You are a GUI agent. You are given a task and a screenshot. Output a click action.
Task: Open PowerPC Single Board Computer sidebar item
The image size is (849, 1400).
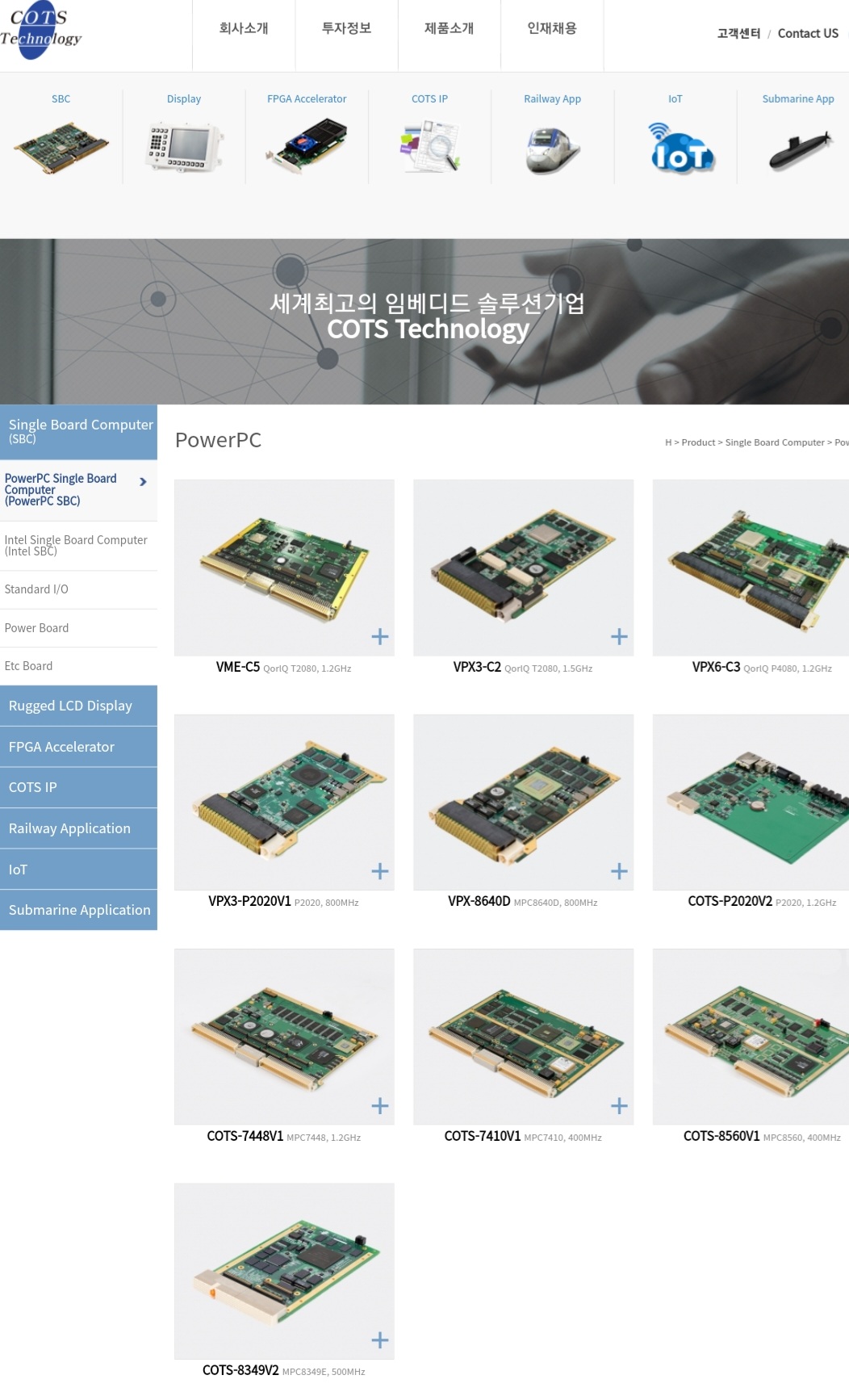(x=78, y=490)
